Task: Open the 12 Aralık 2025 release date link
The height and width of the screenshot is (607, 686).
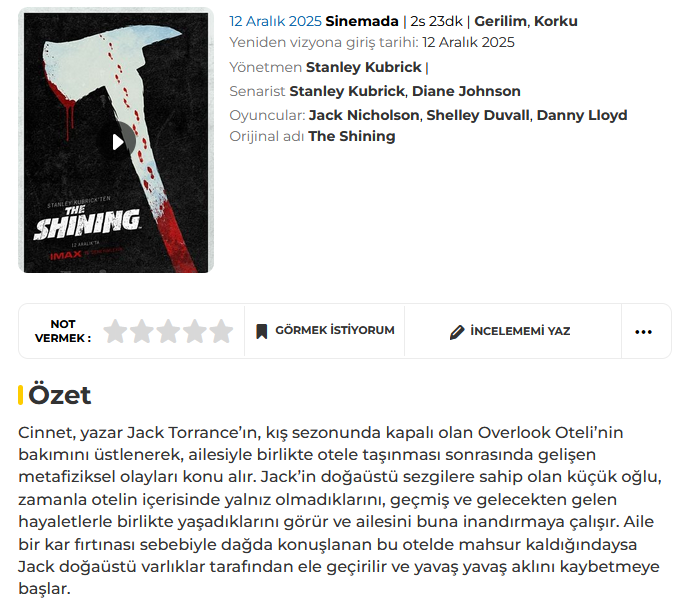Action: pos(275,21)
